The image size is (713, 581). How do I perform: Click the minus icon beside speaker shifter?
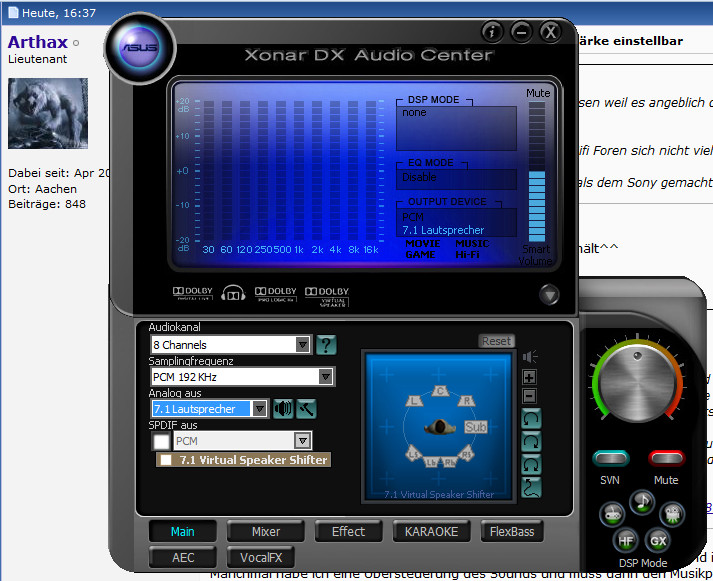pyautogui.click(x=529, y=396)
